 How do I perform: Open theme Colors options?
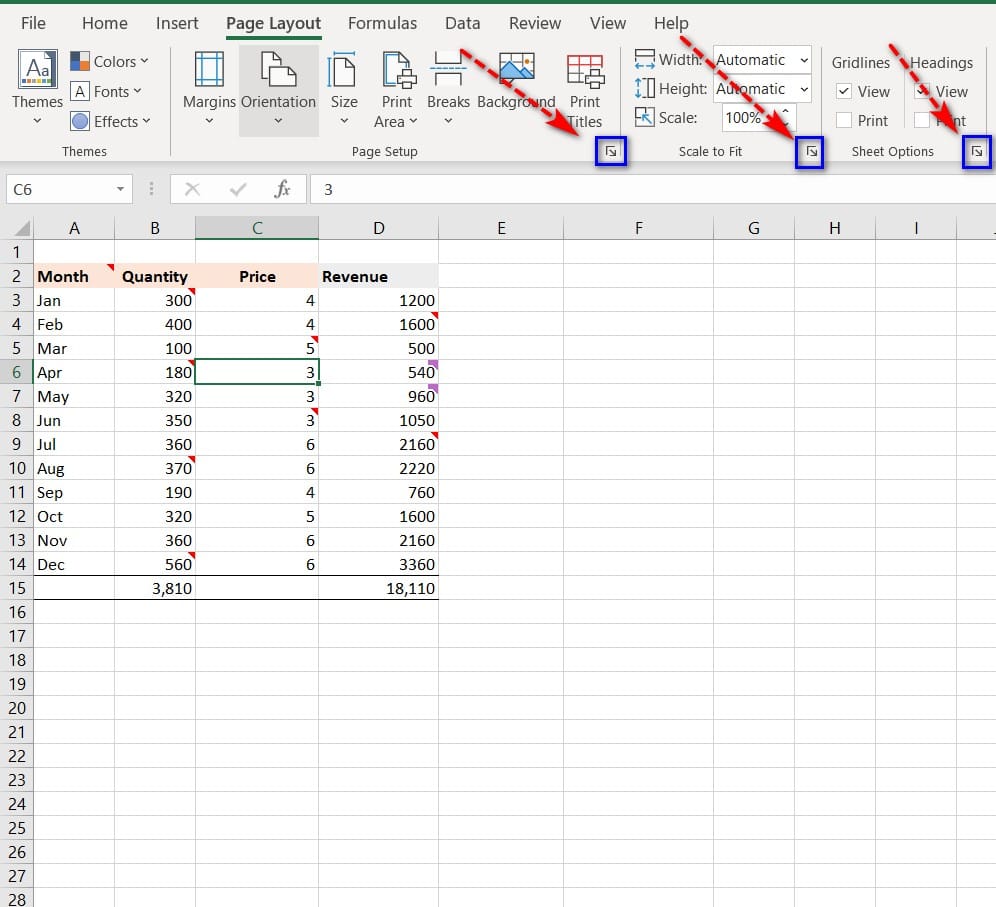point(109,62)
